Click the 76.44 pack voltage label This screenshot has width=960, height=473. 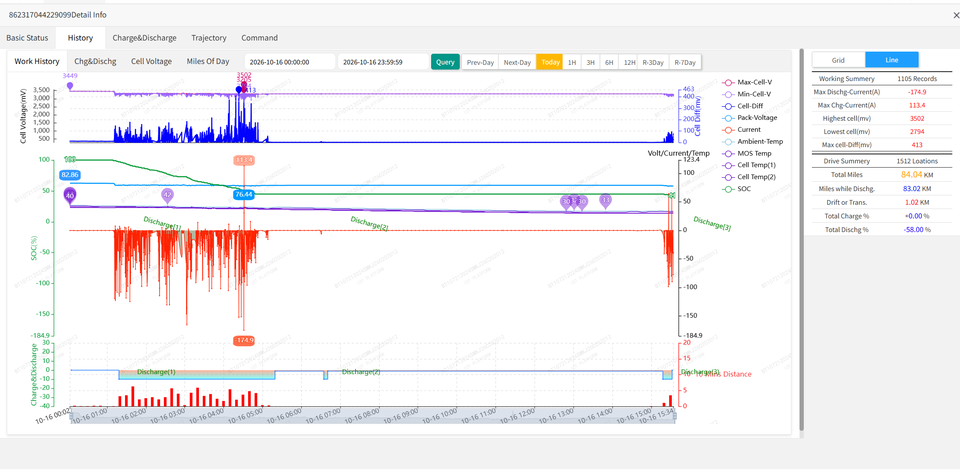243,194
